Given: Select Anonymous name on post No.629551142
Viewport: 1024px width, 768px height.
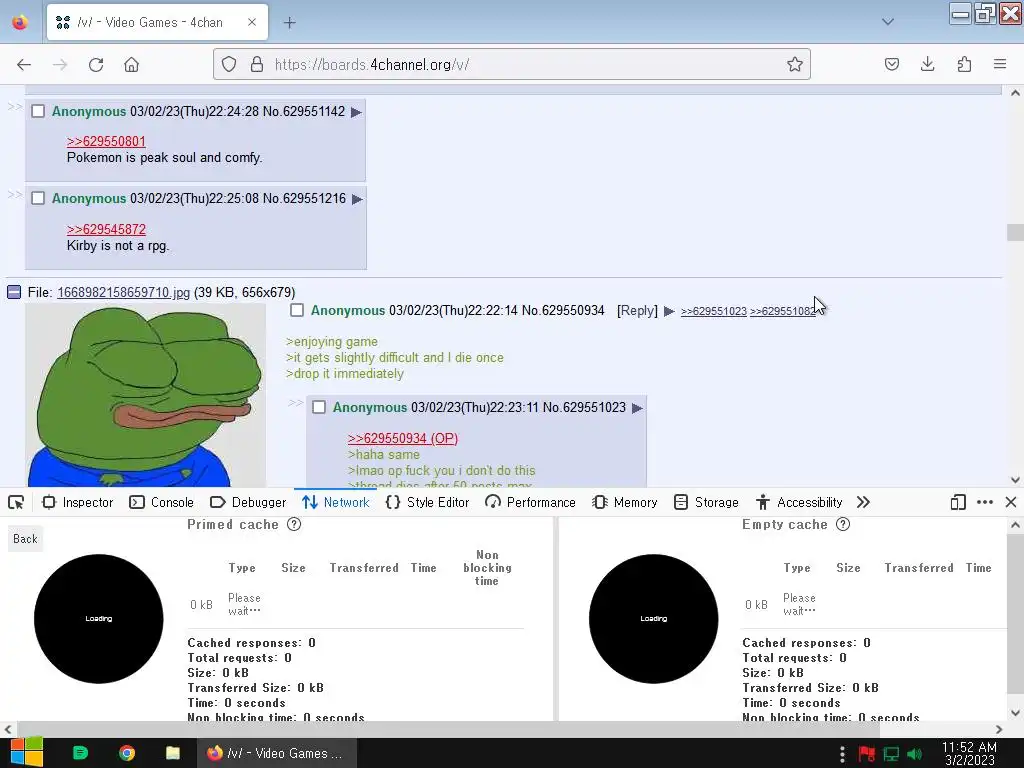Looking at the screenshot, I should [89, 112].
